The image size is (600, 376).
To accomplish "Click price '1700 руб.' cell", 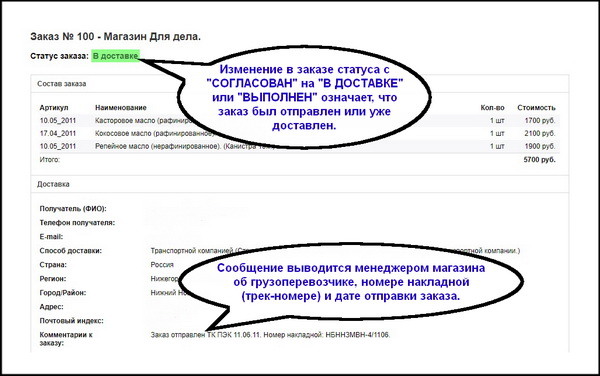I will pos(540,120).
